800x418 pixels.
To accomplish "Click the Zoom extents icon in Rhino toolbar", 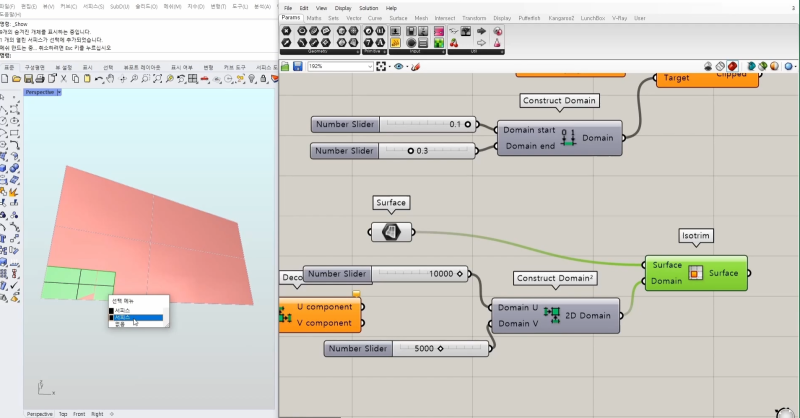I will tap(158, 79).
